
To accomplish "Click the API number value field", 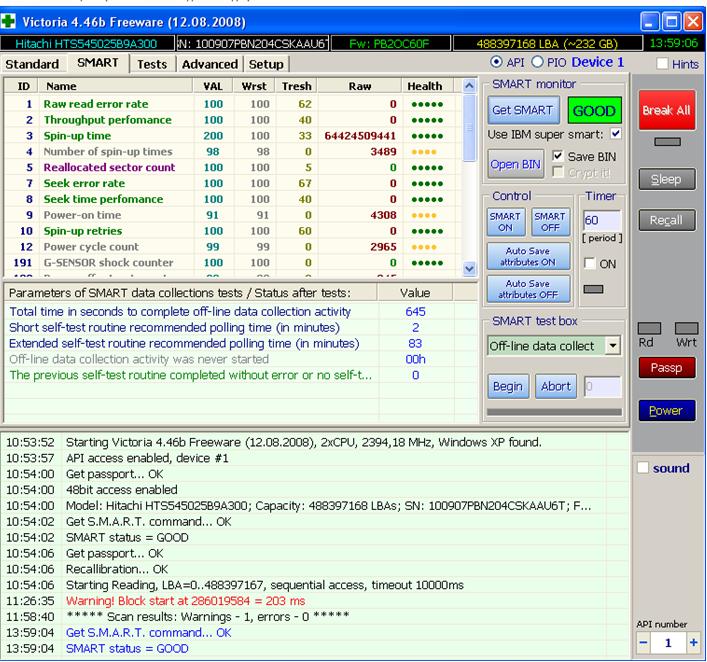I will (x=668, y=643).
